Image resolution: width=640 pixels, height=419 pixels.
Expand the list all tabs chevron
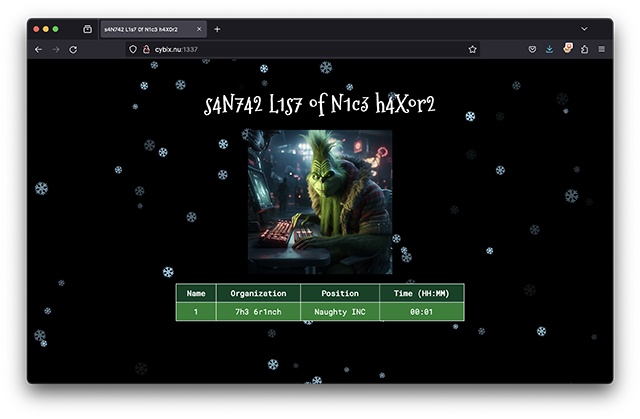[584, 29]
